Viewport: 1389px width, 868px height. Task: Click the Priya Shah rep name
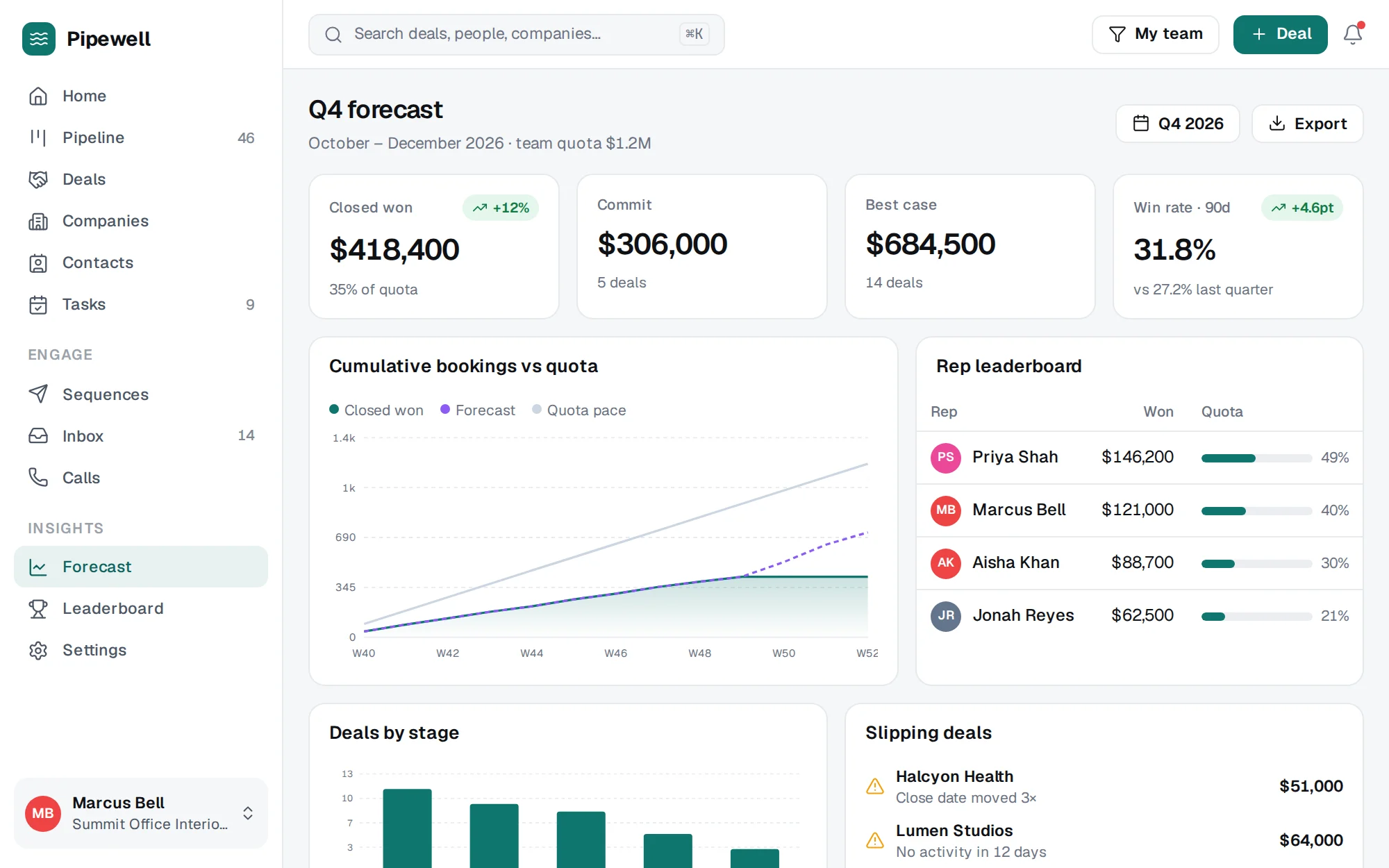(x=1015, y=457)
